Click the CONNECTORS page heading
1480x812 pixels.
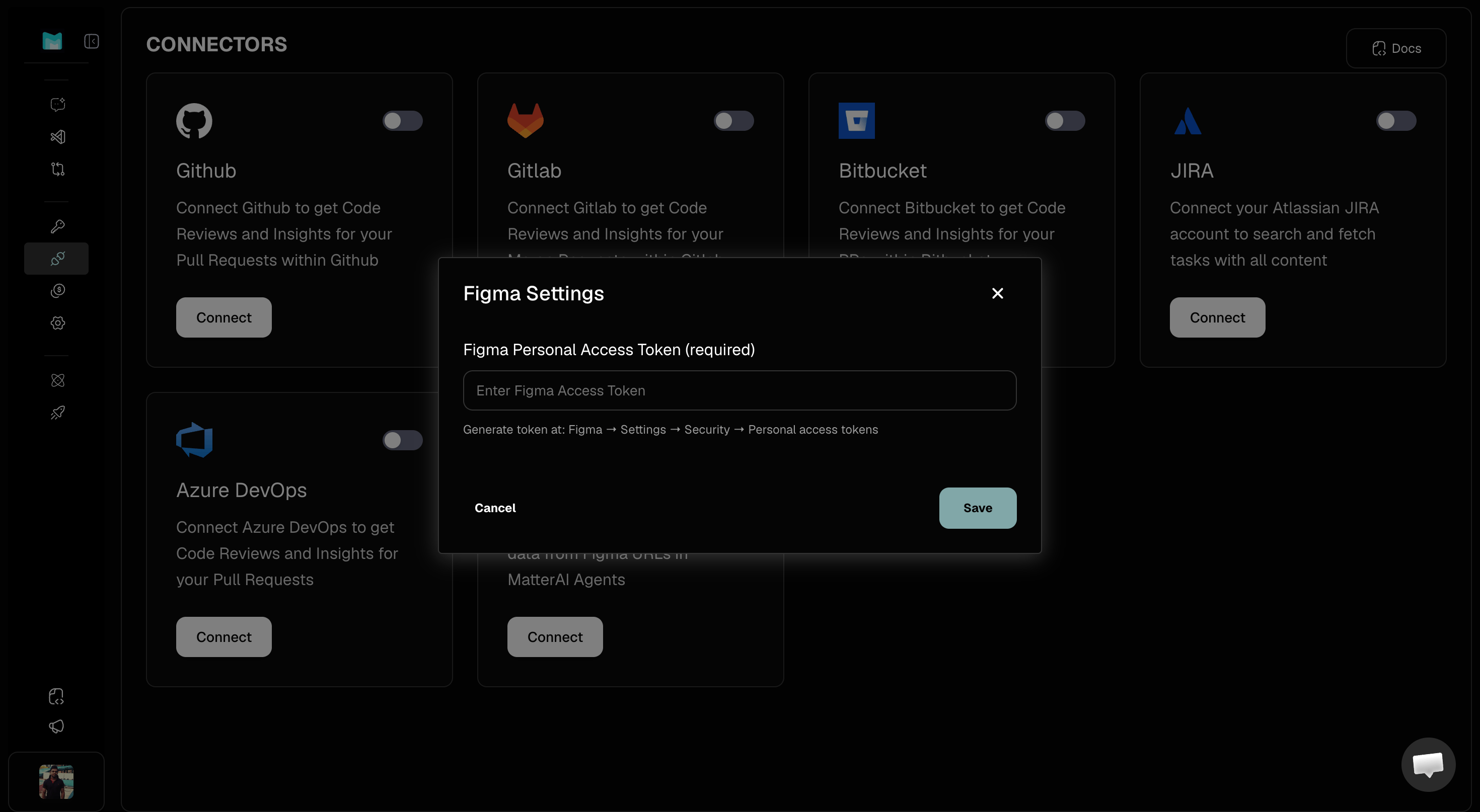point(216,44)
